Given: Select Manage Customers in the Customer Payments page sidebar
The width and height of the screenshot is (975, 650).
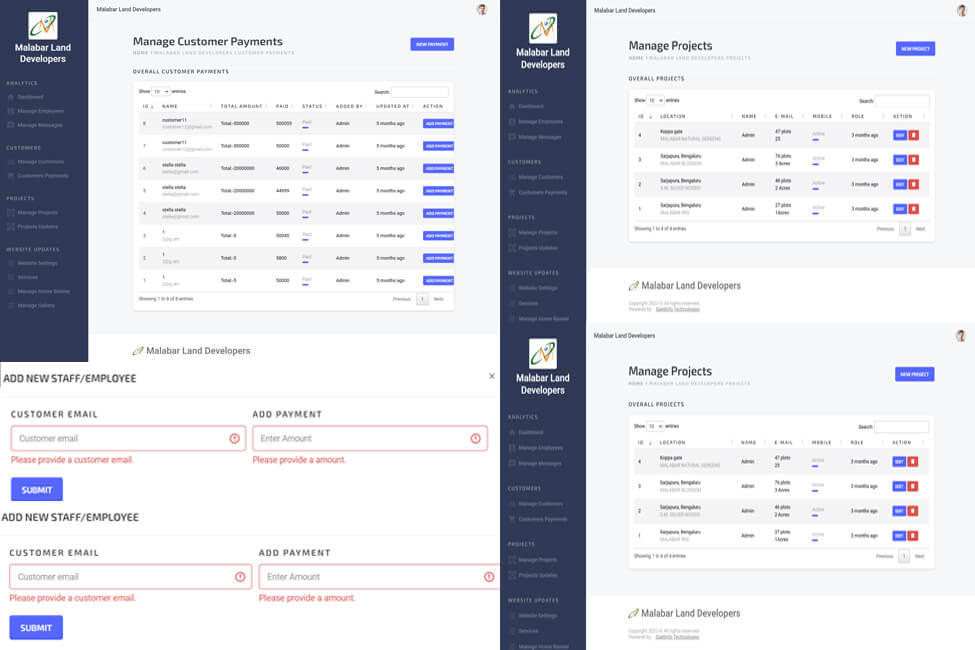Looking at the screenshot, I should click(40, 161).
